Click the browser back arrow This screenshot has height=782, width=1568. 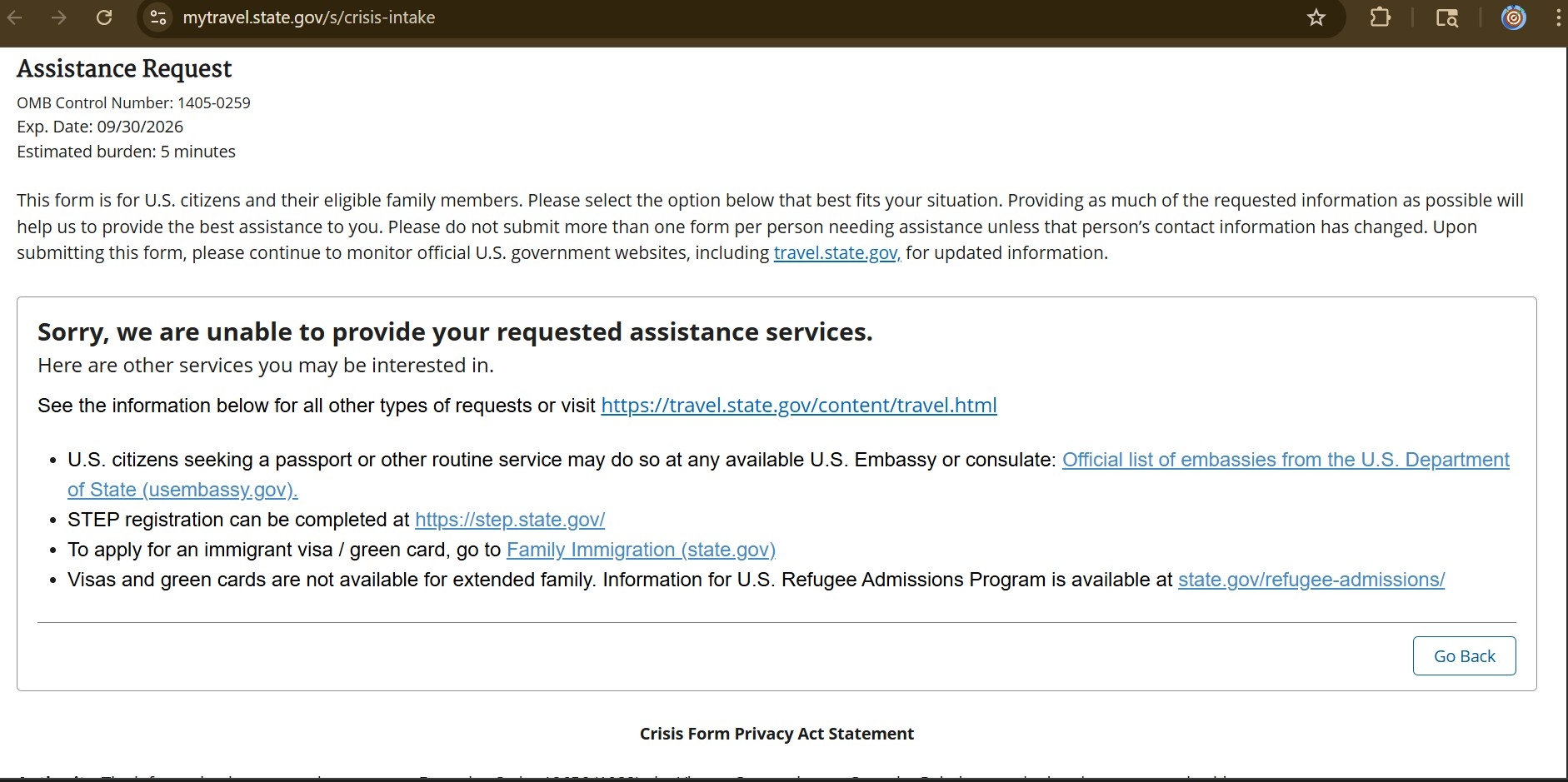pos(15,17)
